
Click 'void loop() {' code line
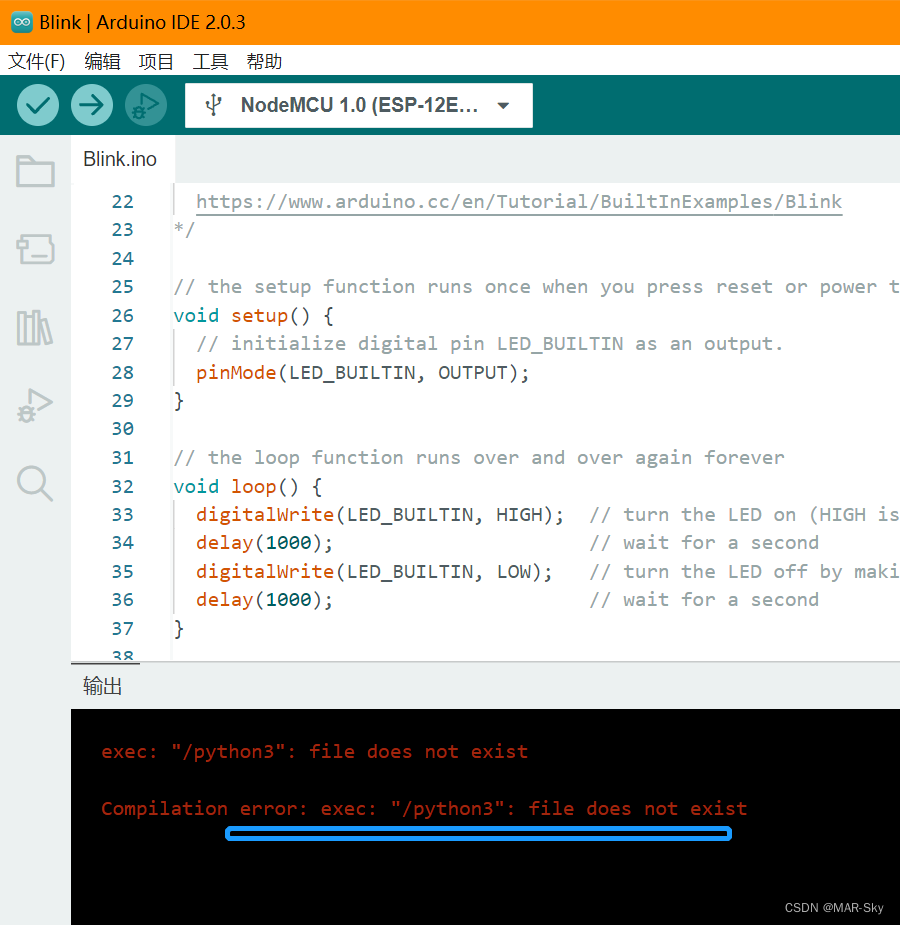click(248, 487)
